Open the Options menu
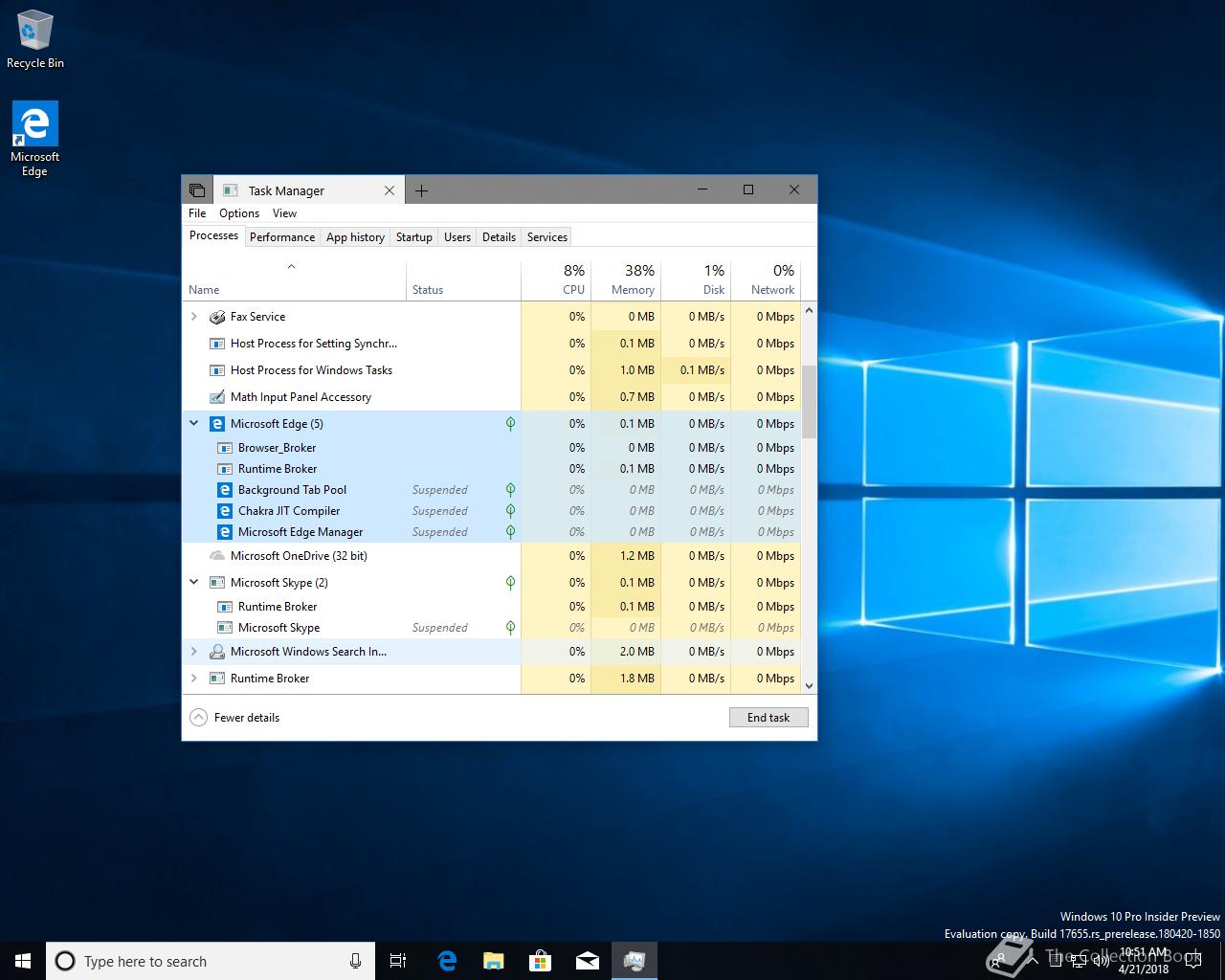Viewport: 1225px width, 980px height. pyautogui.click(x=239, y=213)
